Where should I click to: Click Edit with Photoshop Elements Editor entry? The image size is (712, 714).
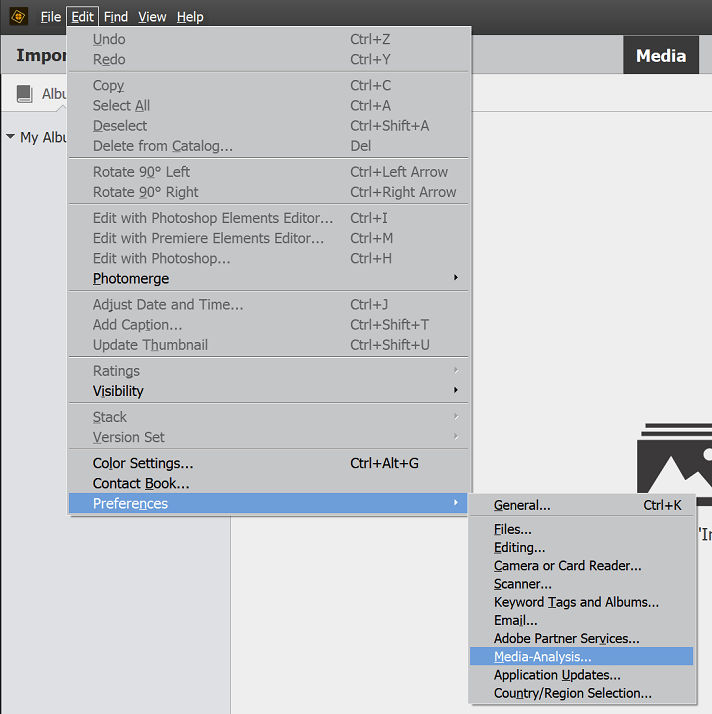[268, 218]
